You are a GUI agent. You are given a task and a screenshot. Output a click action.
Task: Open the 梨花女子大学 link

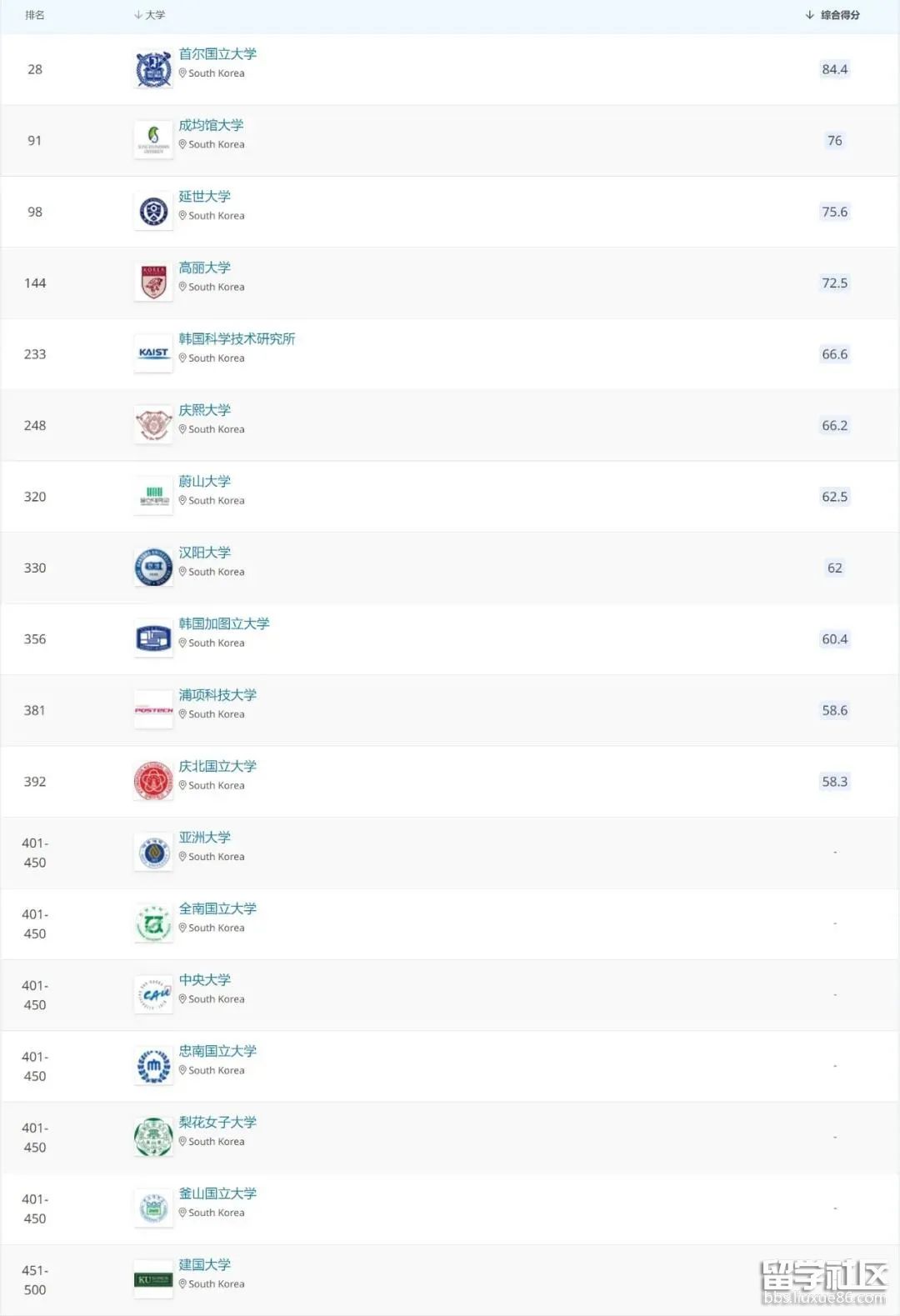(217, 1123)
